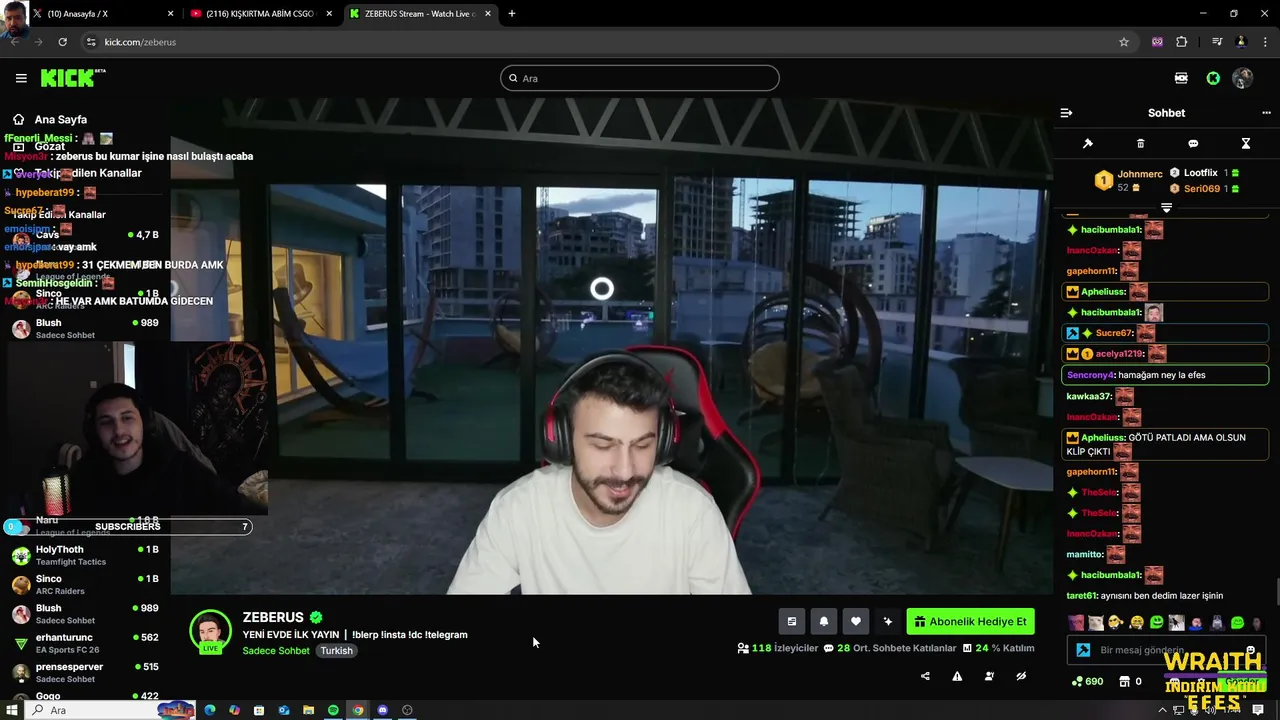1280x720 pixels.
Task: Open a new browser tab
Action: tap(512, 14)
